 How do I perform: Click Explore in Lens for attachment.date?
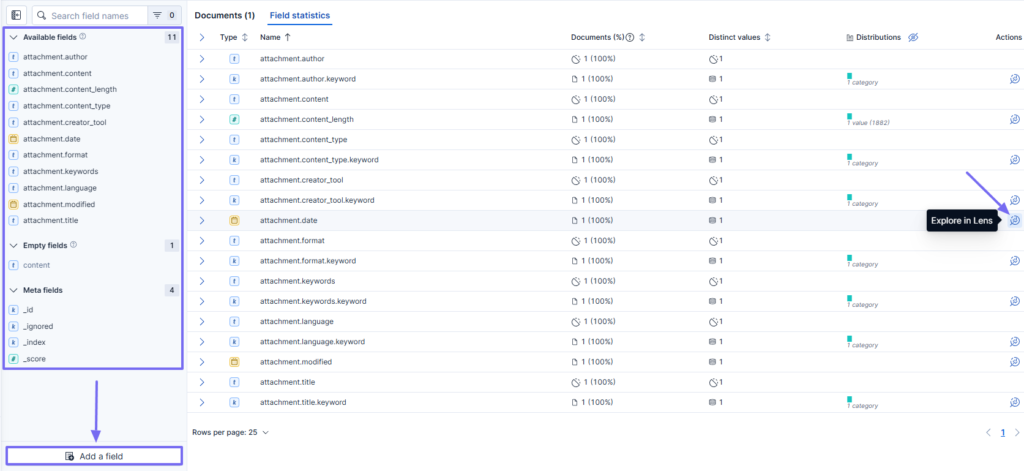[1014, 221]
